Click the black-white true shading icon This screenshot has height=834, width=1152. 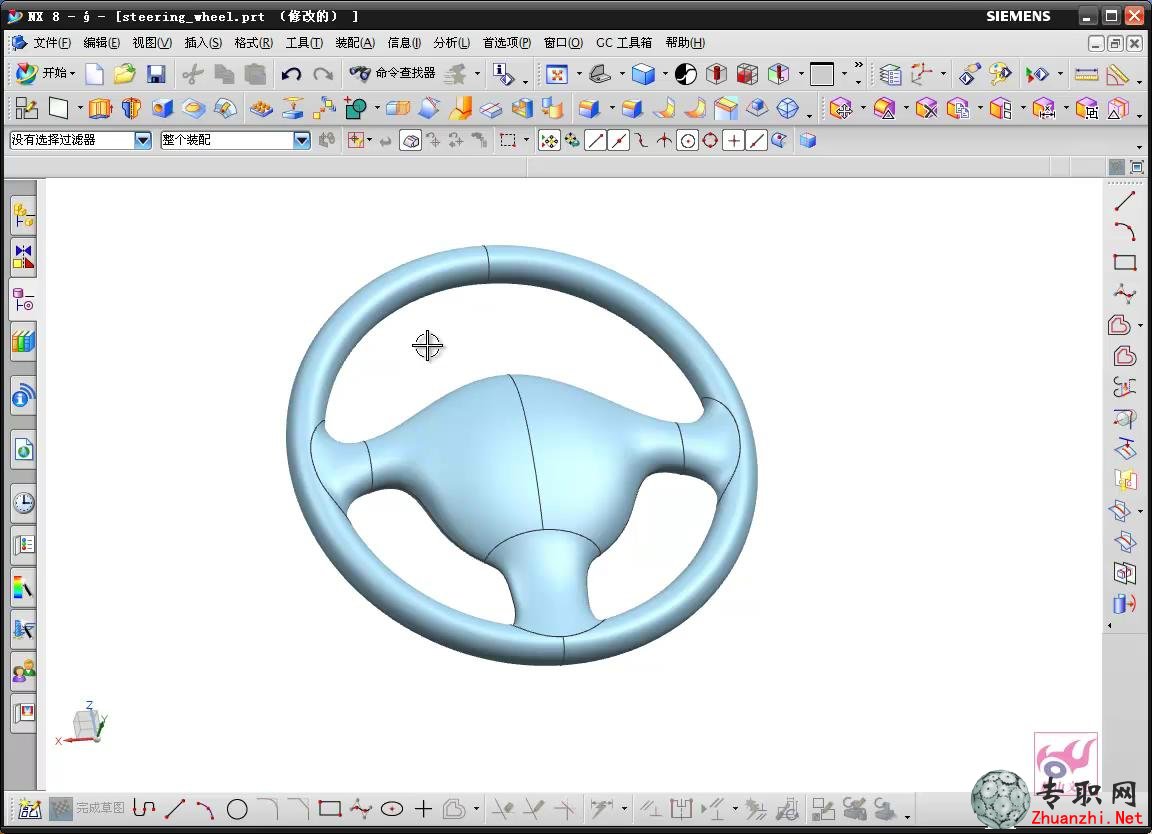click(x=685, y=74)
